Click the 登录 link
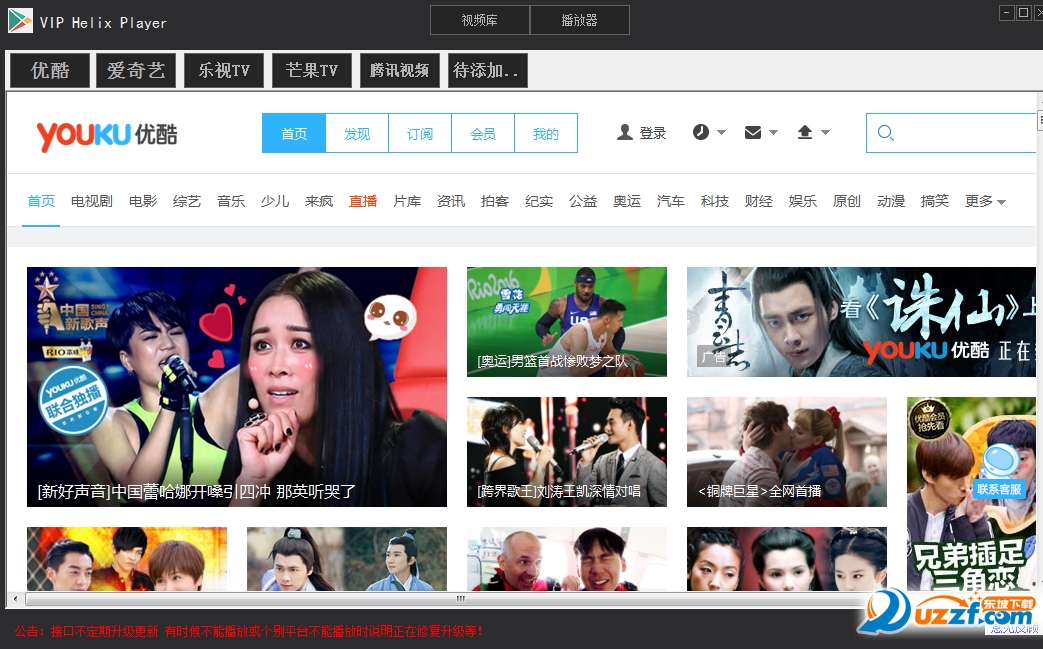 653,133
